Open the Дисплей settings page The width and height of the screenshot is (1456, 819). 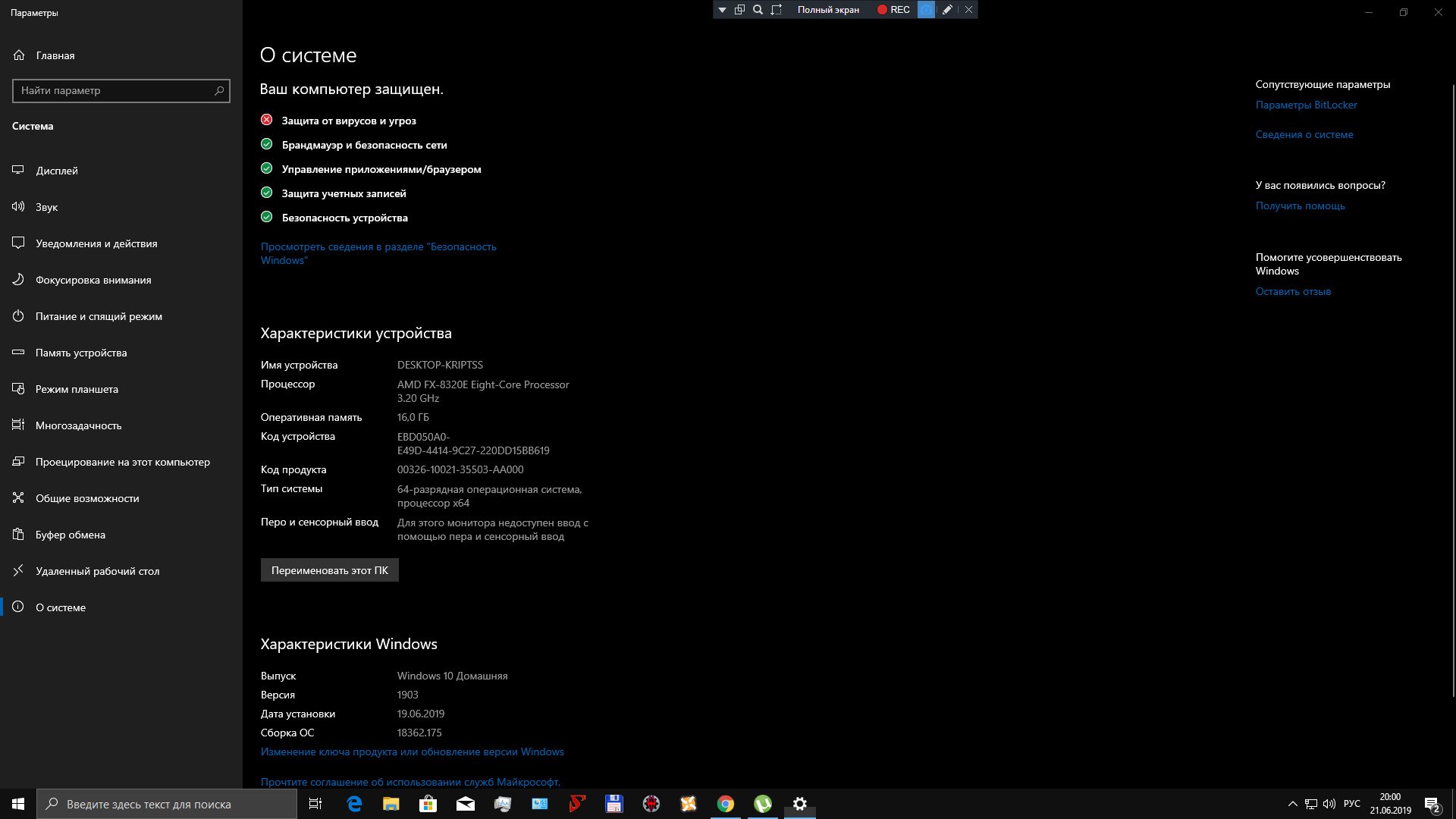pyautogui.click(x=56, y=171)
